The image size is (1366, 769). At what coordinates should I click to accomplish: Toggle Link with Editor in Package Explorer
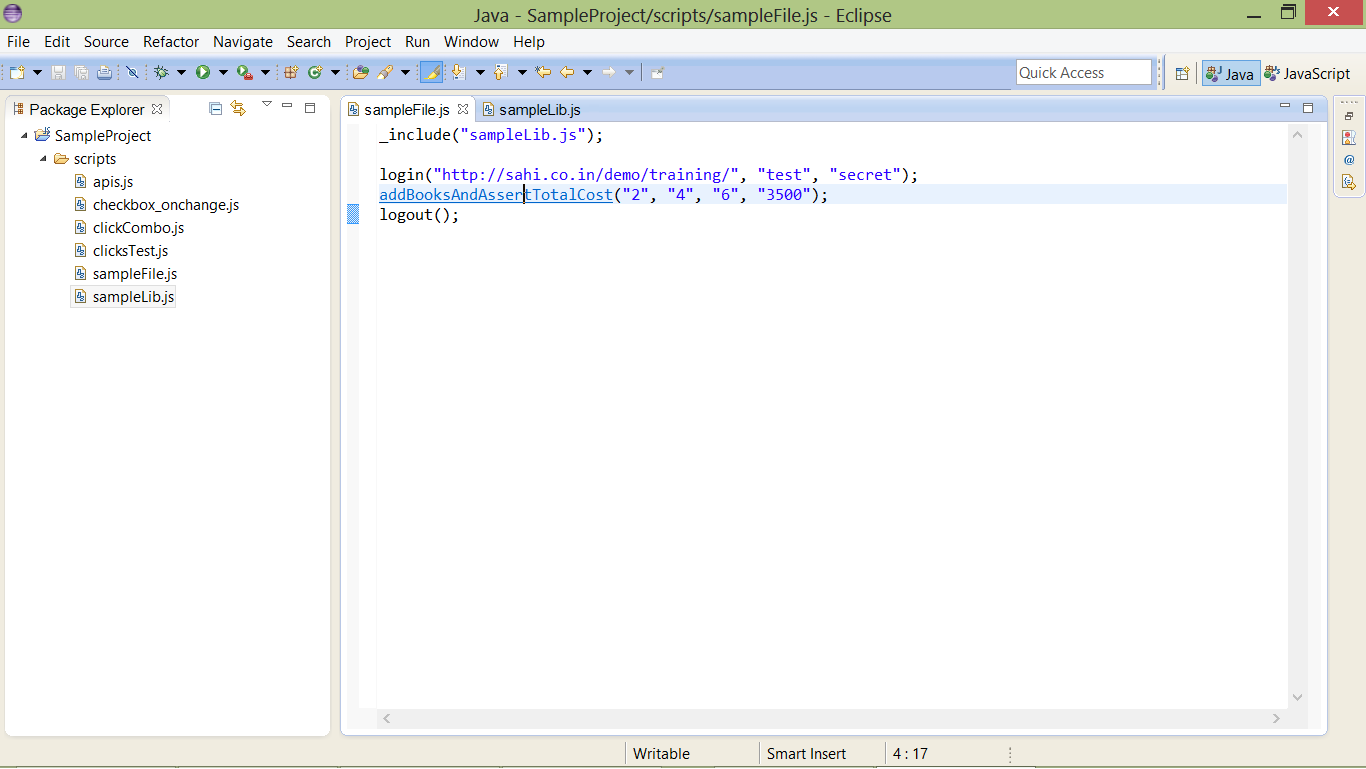click(238, 109)
